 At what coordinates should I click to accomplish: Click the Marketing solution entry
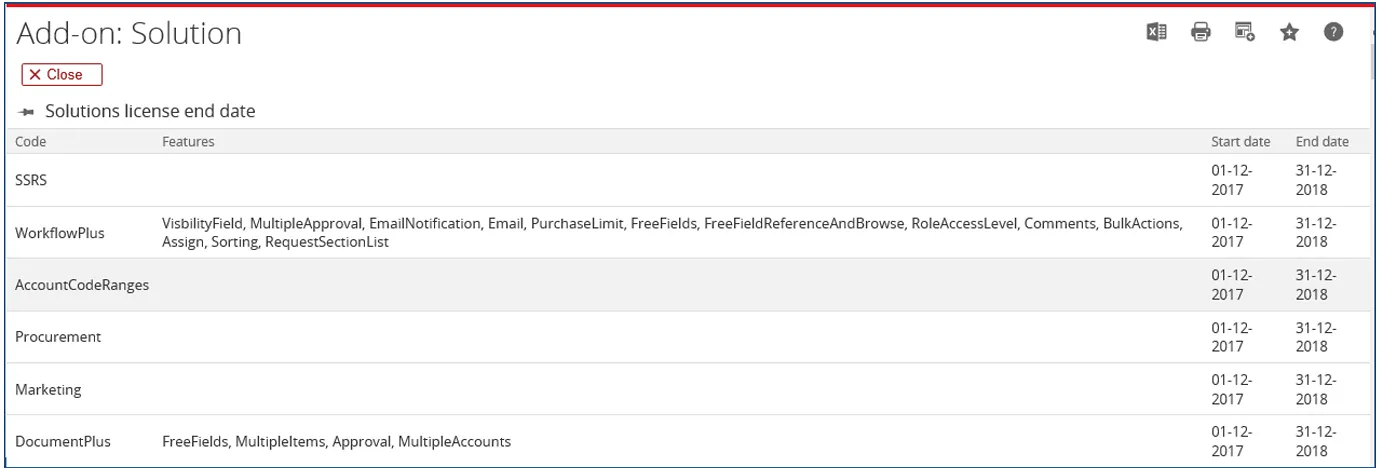48,389
